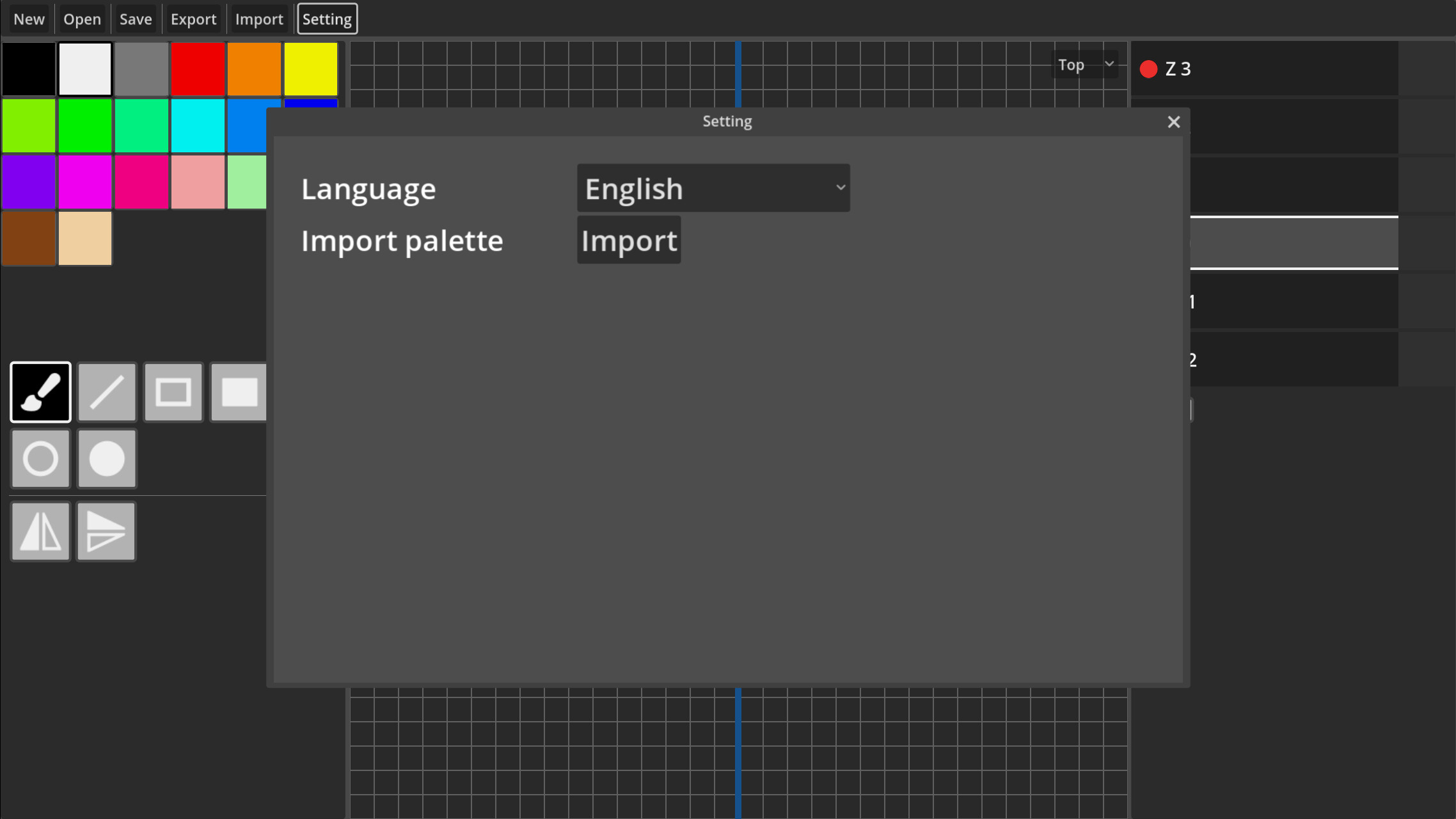Activate the vertical Flip tool
Viewport: 1456px width, 819px height.
tap(106, 531)
